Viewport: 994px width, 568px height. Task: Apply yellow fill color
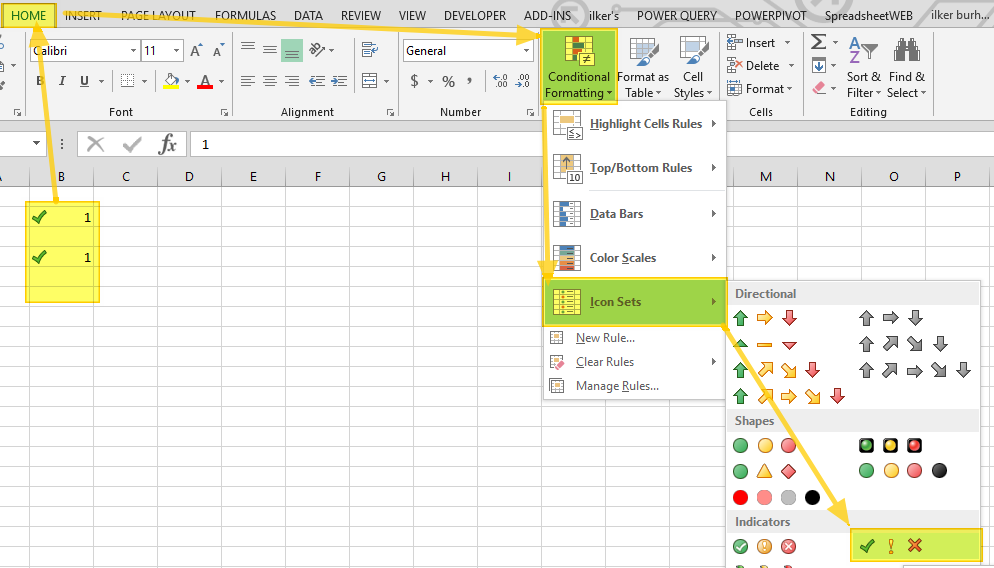[171, 81]
